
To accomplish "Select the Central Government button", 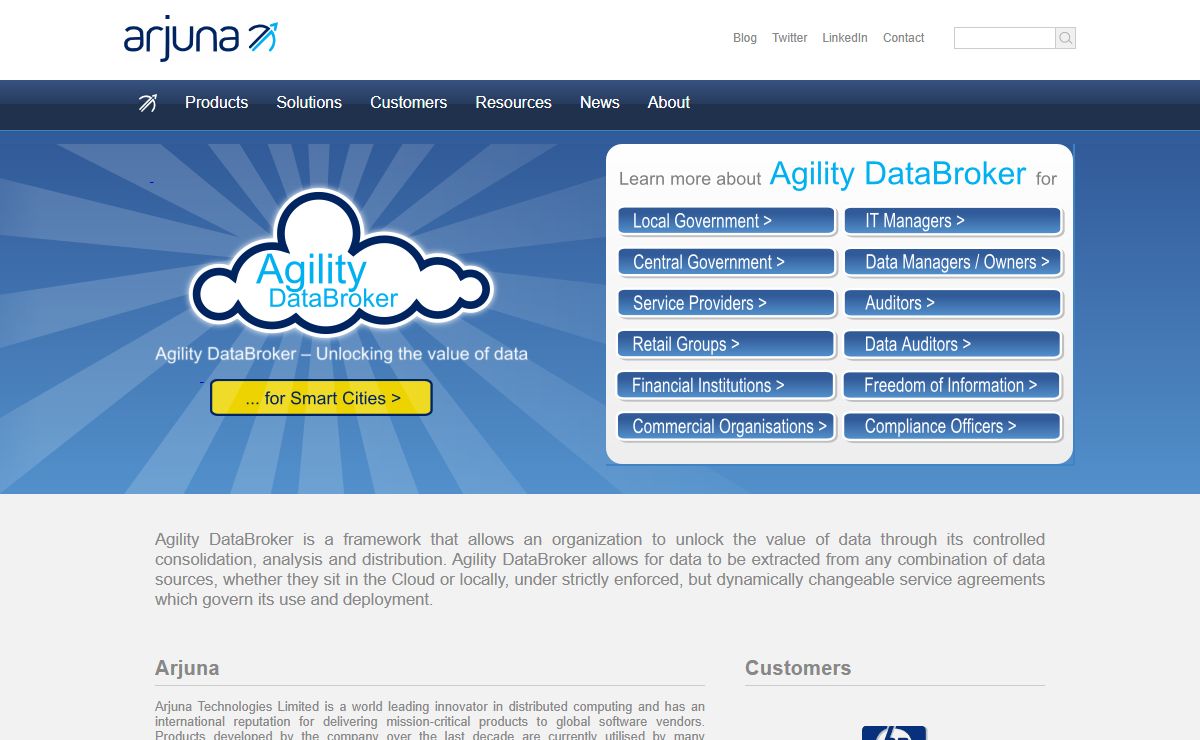I will [x=726, y=262].
